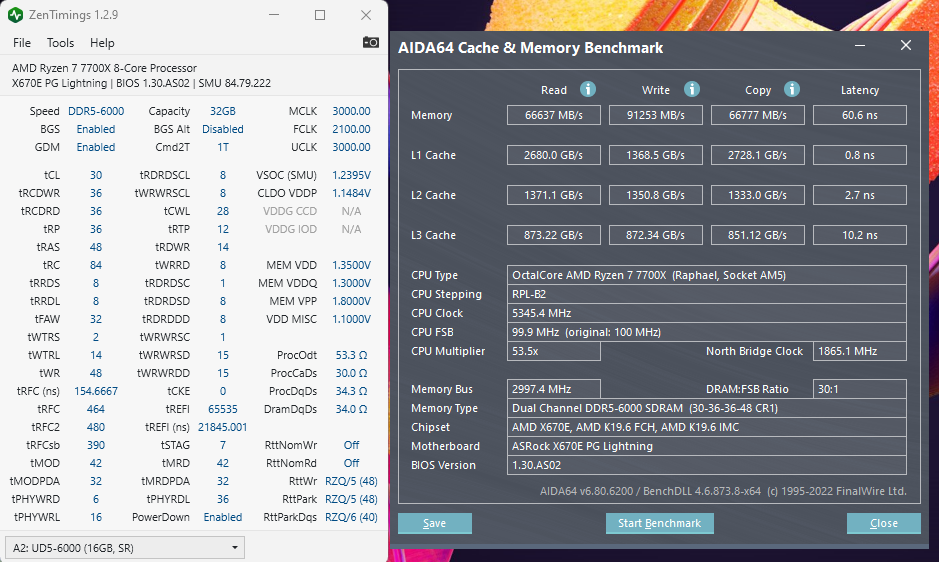Click the Write column info icon
Image resolution: width=939 pixels, height=562 pixels.
coord(692,89)
